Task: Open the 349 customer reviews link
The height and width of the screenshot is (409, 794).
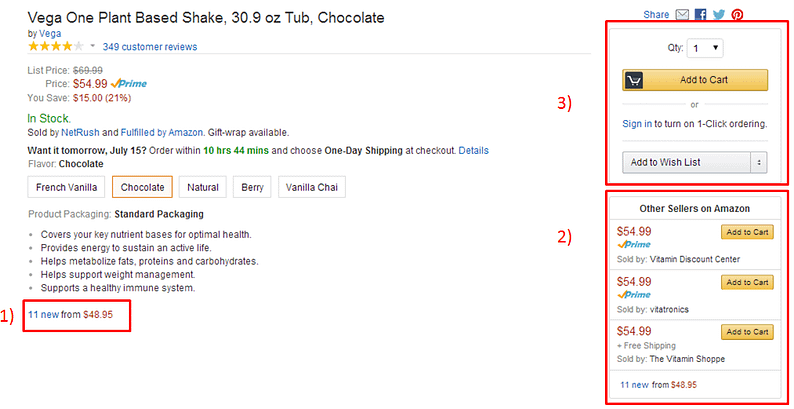Action: point(150,47)
